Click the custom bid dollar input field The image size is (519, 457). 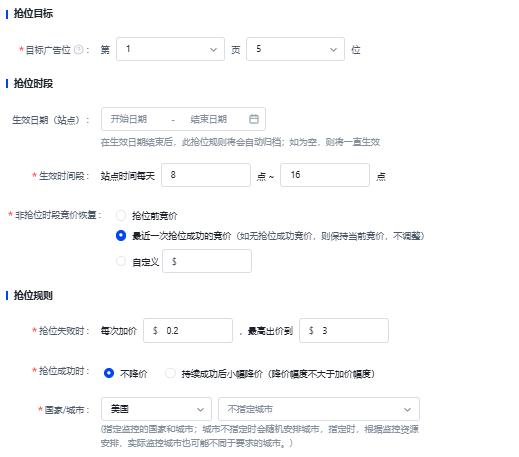[207, 261]
